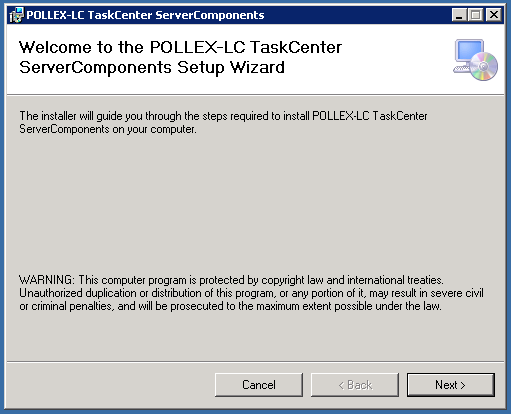This screenshot has width=511, height=414.
Task: Click the ServerComponents on your computer text
Action: pyautogui.click(x=108, y=129)
